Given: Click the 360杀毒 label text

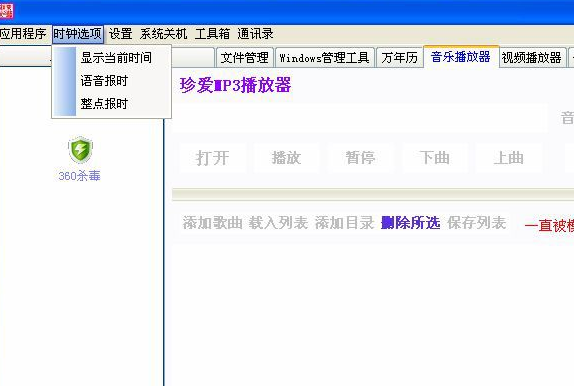Looking at the screenshot, I should click(79, 176).
